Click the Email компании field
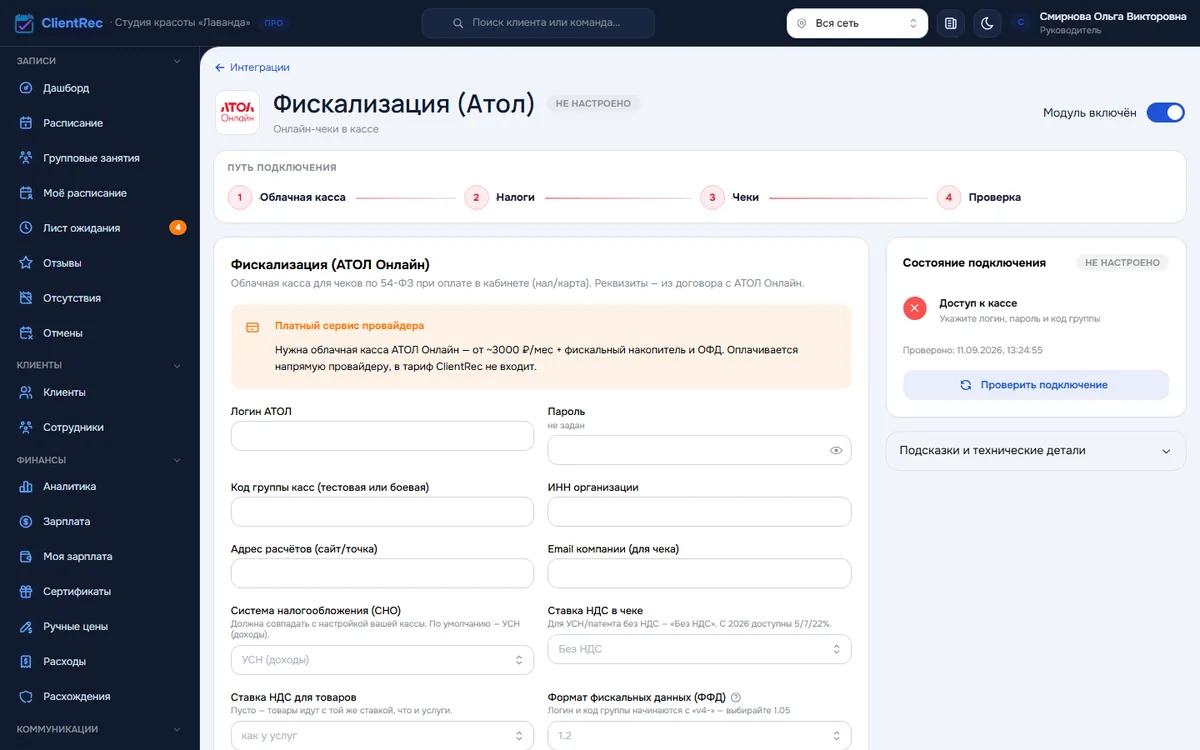Screen dimensions: 1200x750 [699, 573]
